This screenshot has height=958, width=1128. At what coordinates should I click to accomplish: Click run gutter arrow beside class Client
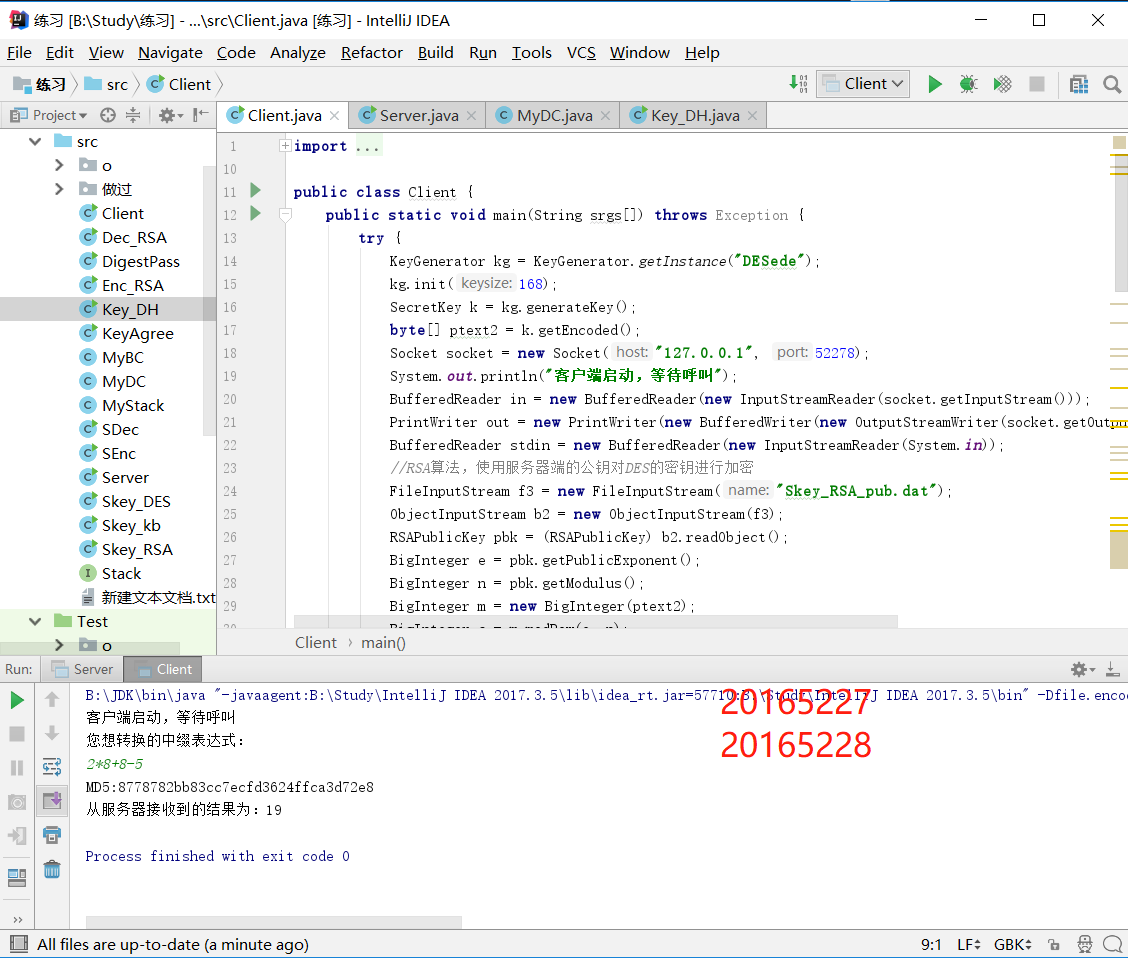coord(255,191)
